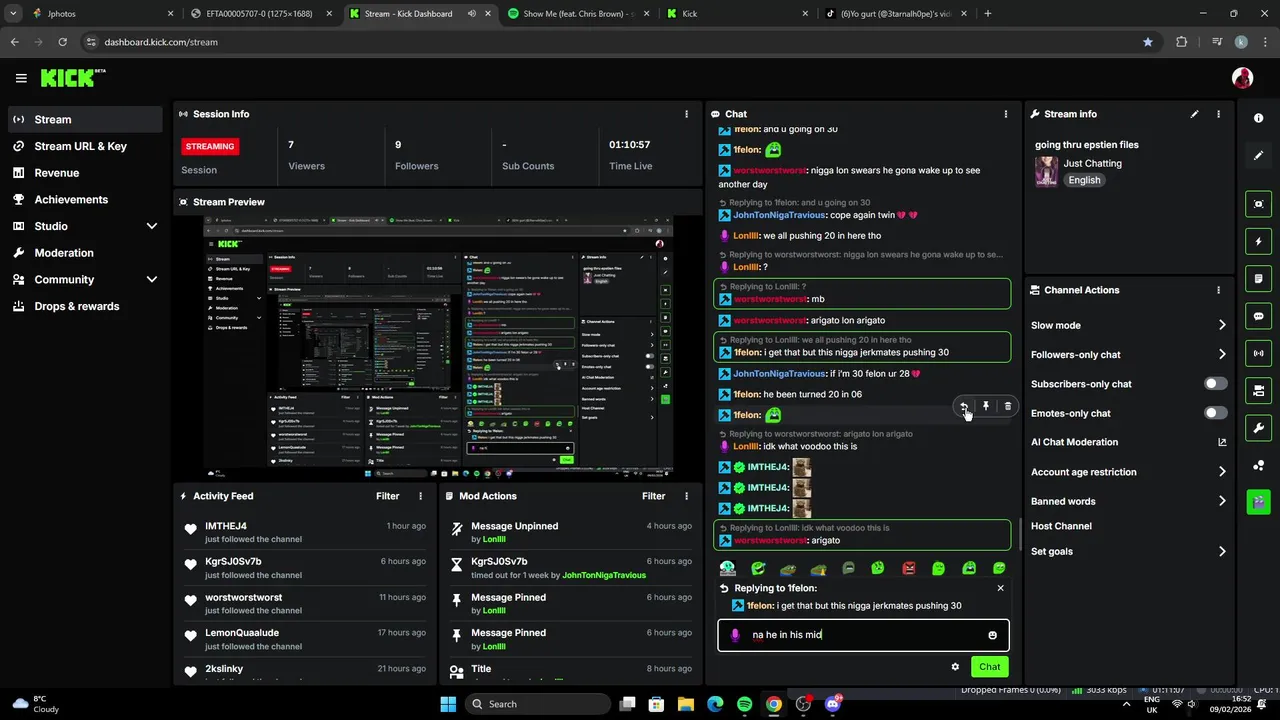The image size is (1280, 720).
Task: Open Windows Start menu
Action: click(x=448, y=704)
